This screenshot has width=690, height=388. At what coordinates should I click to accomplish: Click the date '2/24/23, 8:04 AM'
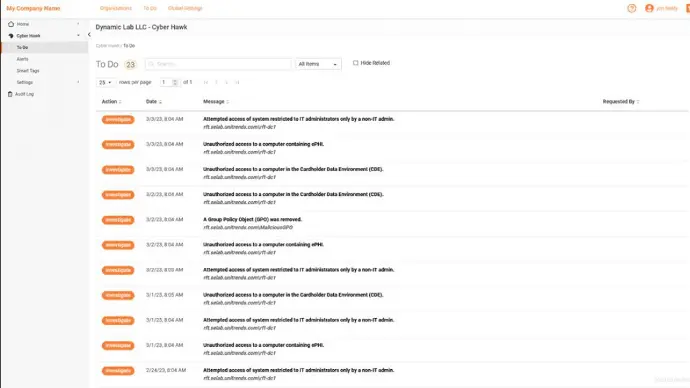pos(166,370)
